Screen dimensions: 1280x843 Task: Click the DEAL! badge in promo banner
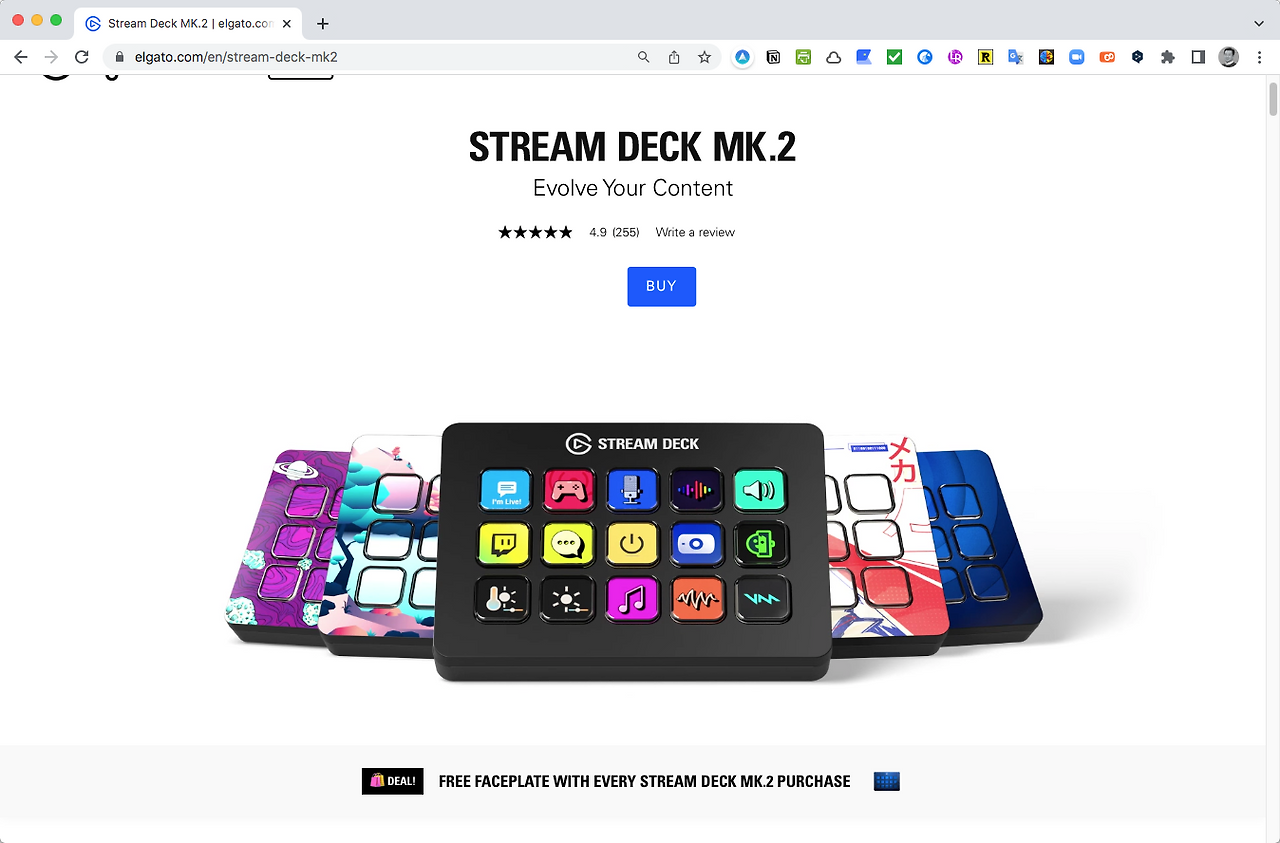(393, 781)
